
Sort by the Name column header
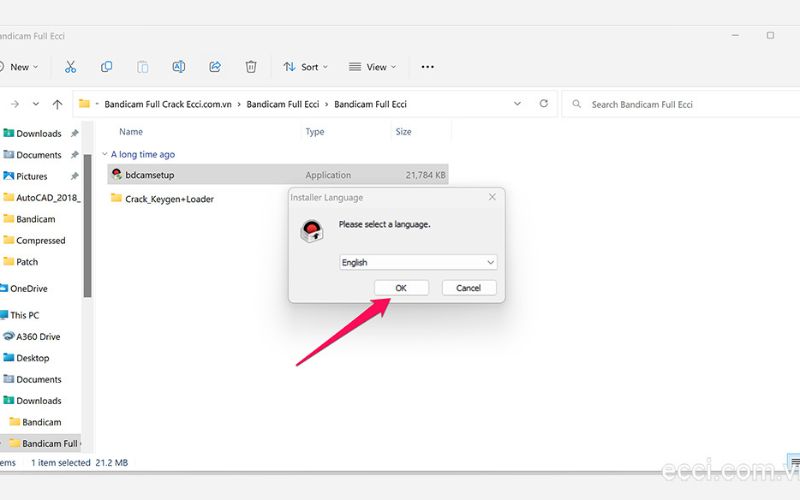click(131, 132)
